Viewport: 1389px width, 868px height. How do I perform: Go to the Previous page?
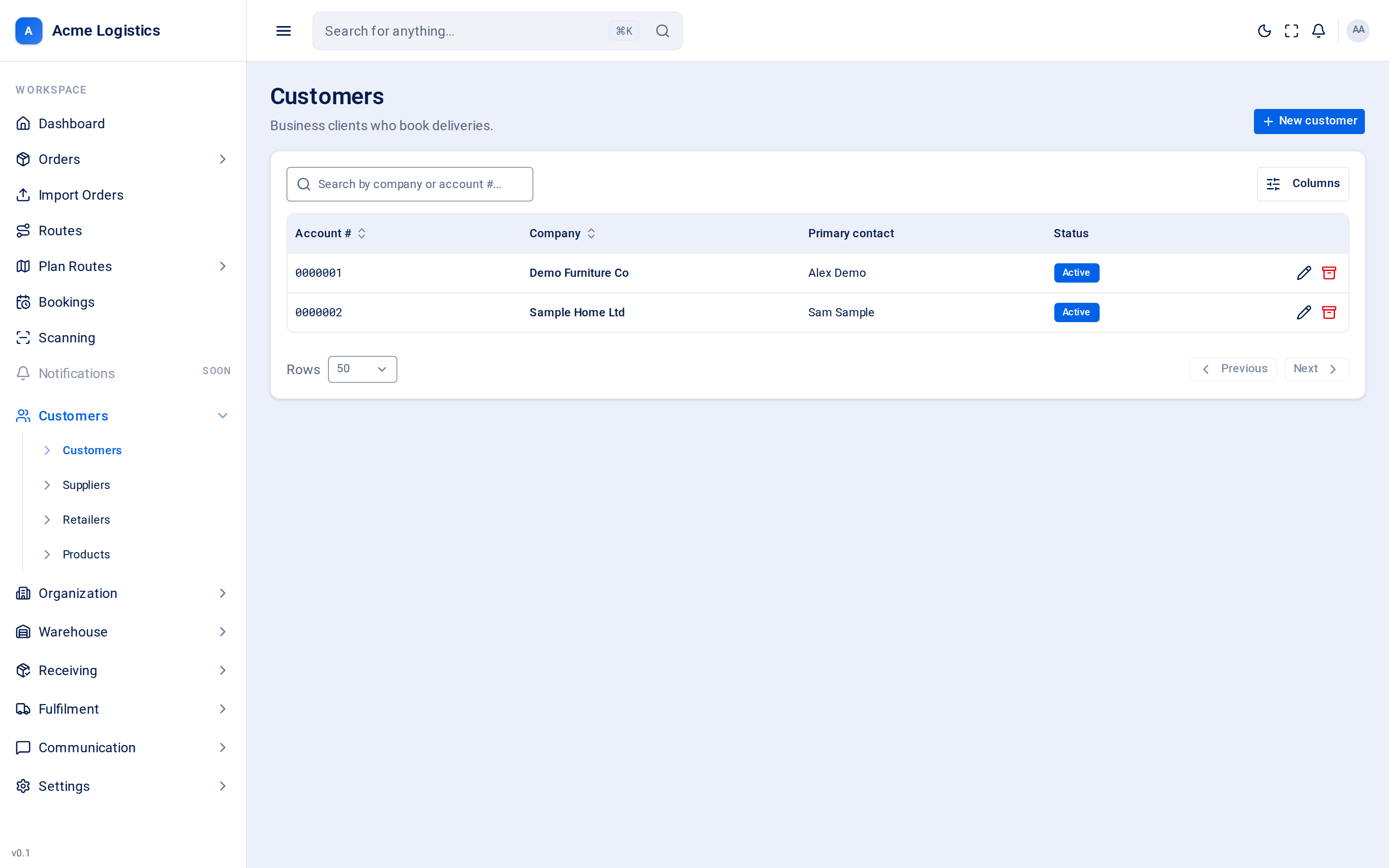coord(1232,369)
